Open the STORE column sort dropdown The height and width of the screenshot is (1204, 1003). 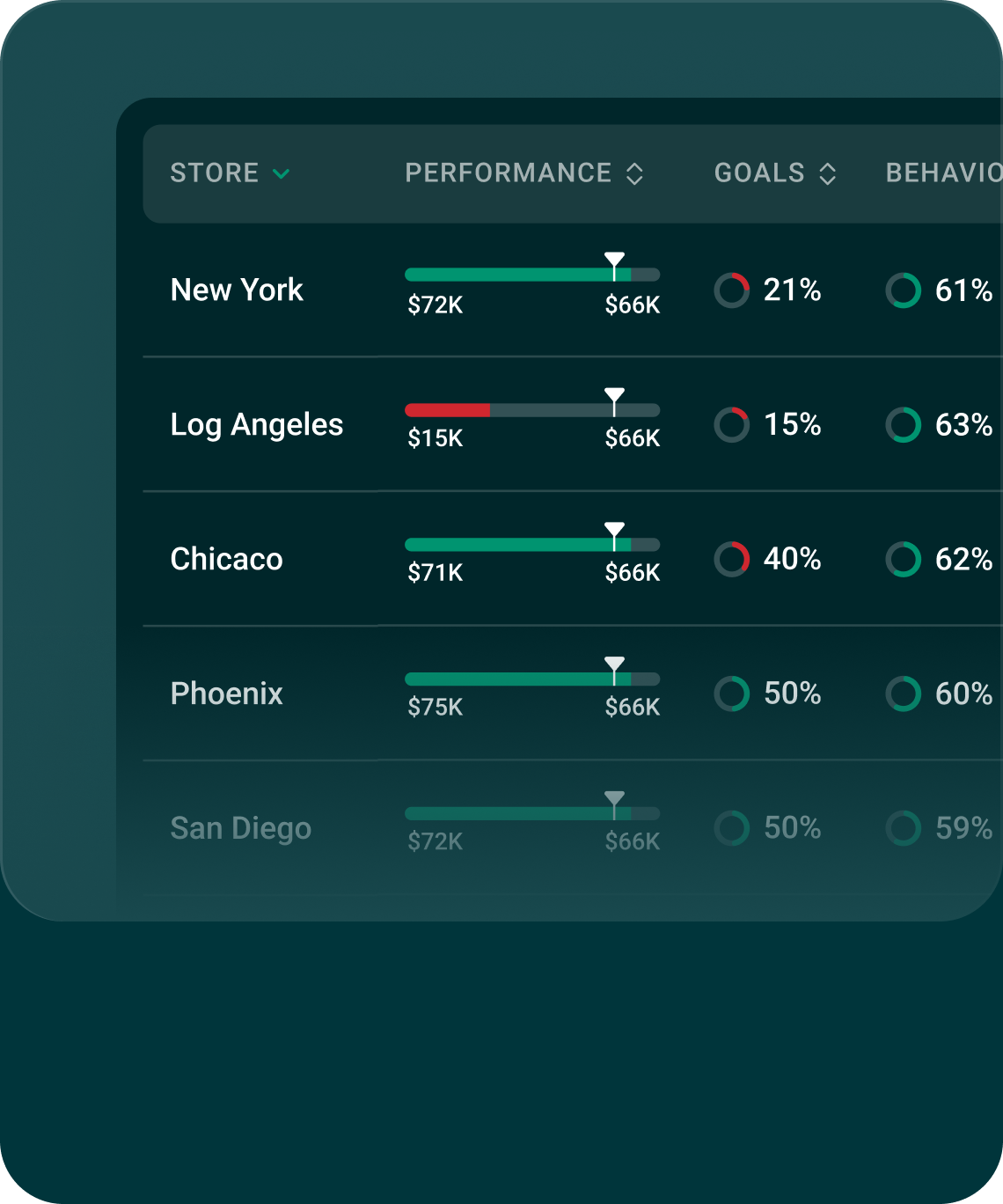coord(280,174)
